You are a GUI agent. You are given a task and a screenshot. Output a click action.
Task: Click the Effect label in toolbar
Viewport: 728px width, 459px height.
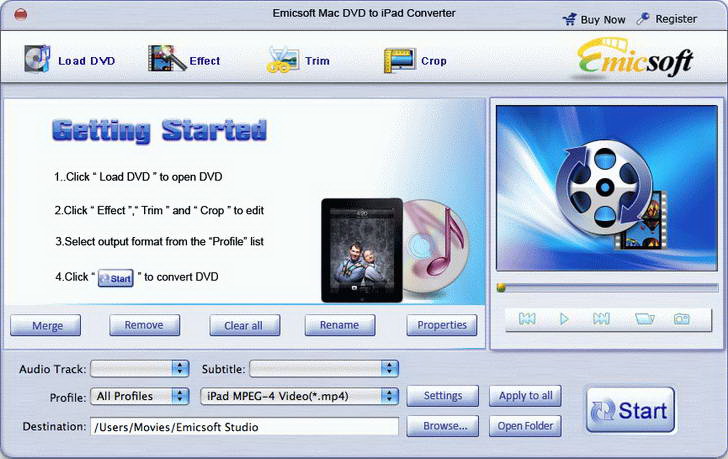click(x=205, y=61)
